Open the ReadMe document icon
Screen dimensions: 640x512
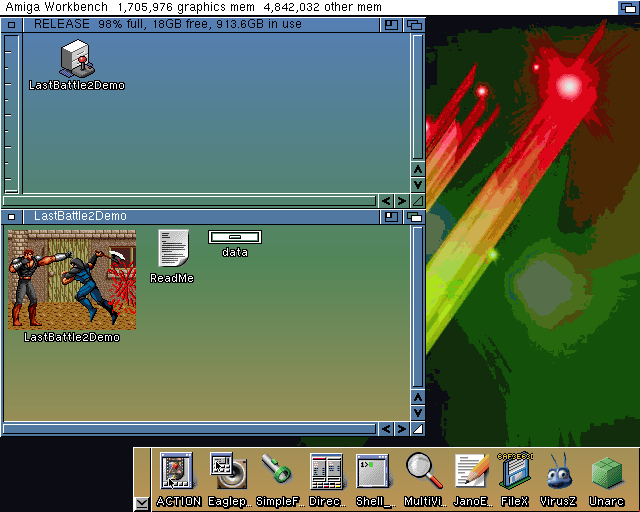[173, 248]
